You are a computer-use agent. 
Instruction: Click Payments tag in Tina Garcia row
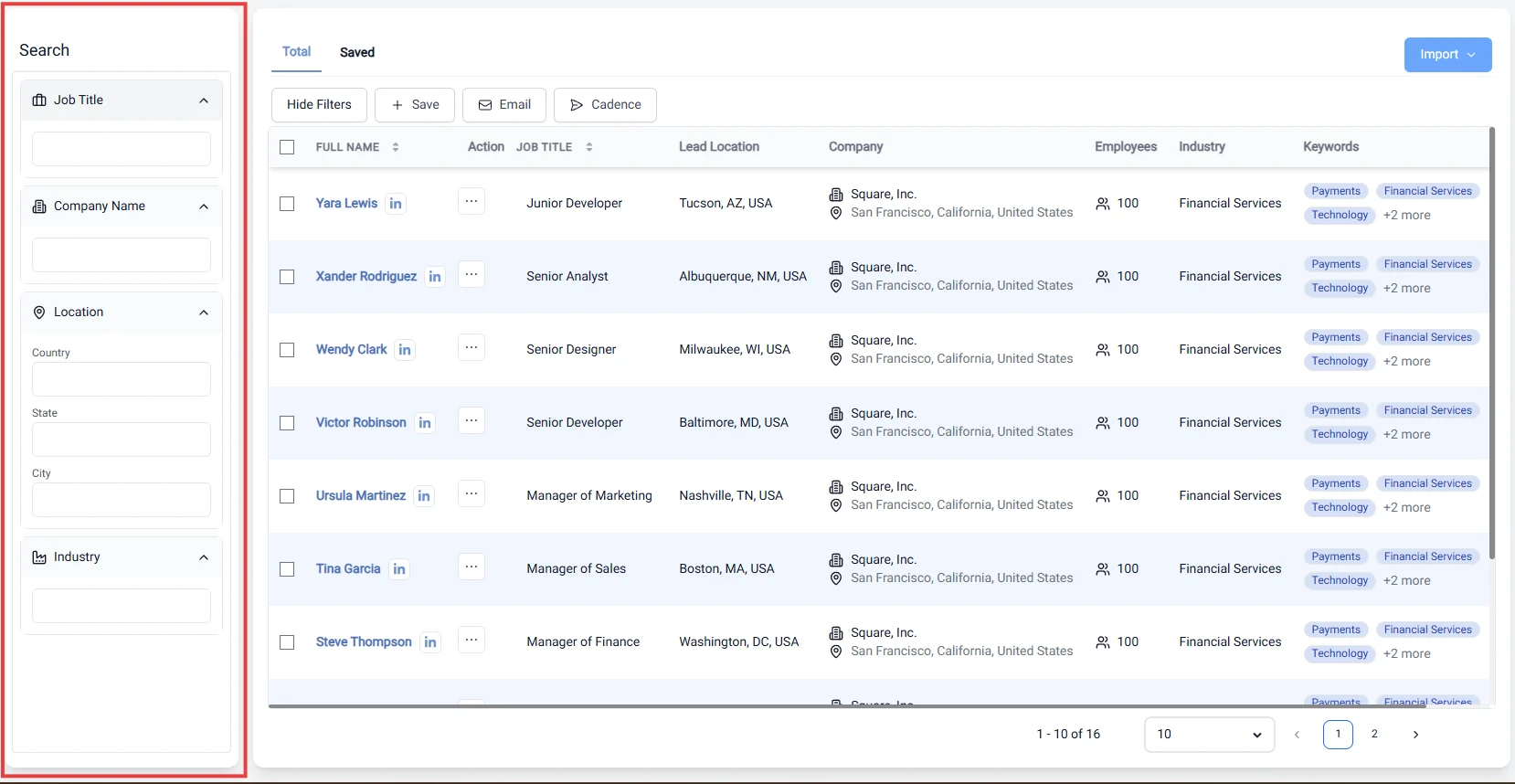coord(1336,556)
